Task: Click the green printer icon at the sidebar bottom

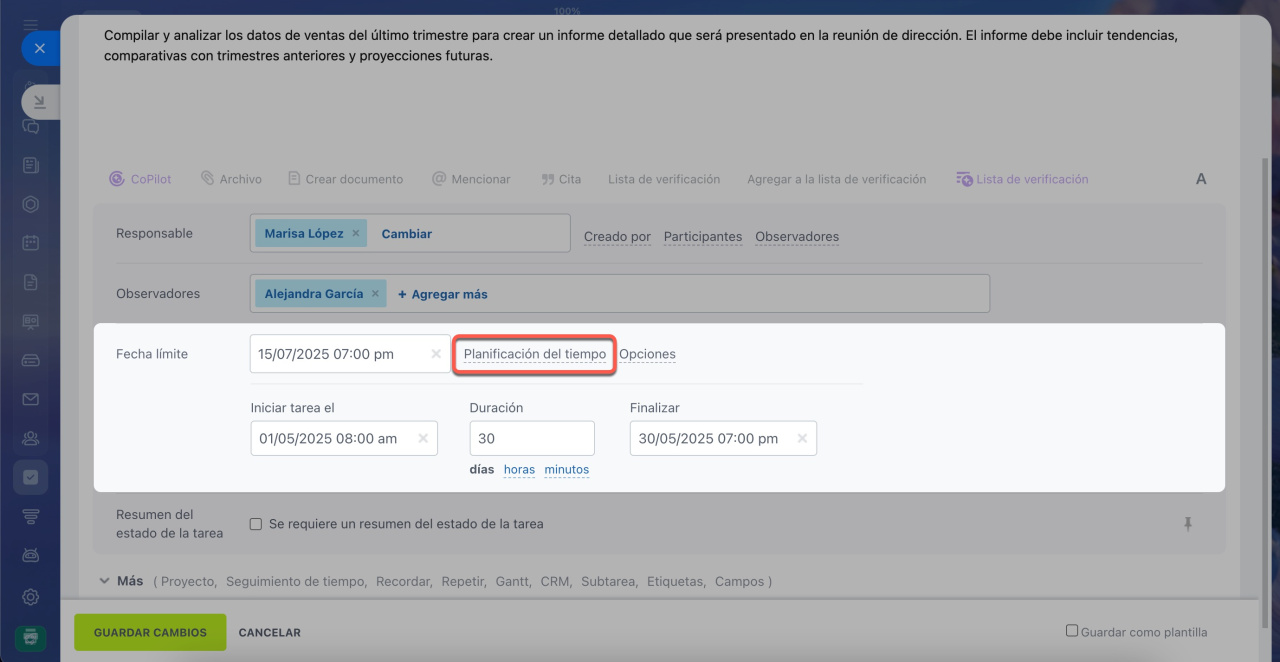Action: pyautogui.click(x=31, y=637)
